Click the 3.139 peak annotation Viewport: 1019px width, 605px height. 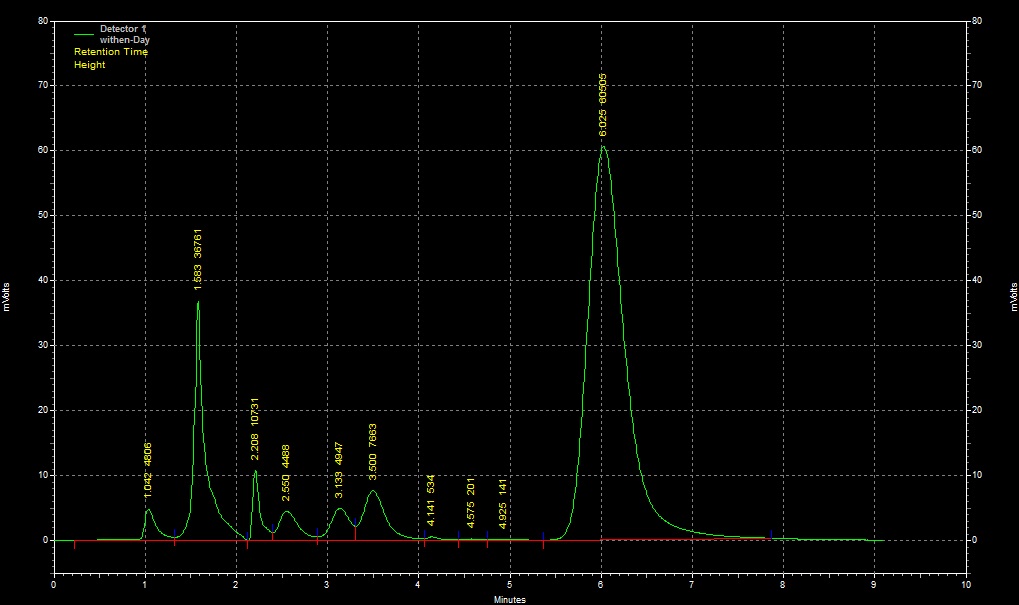340,471
